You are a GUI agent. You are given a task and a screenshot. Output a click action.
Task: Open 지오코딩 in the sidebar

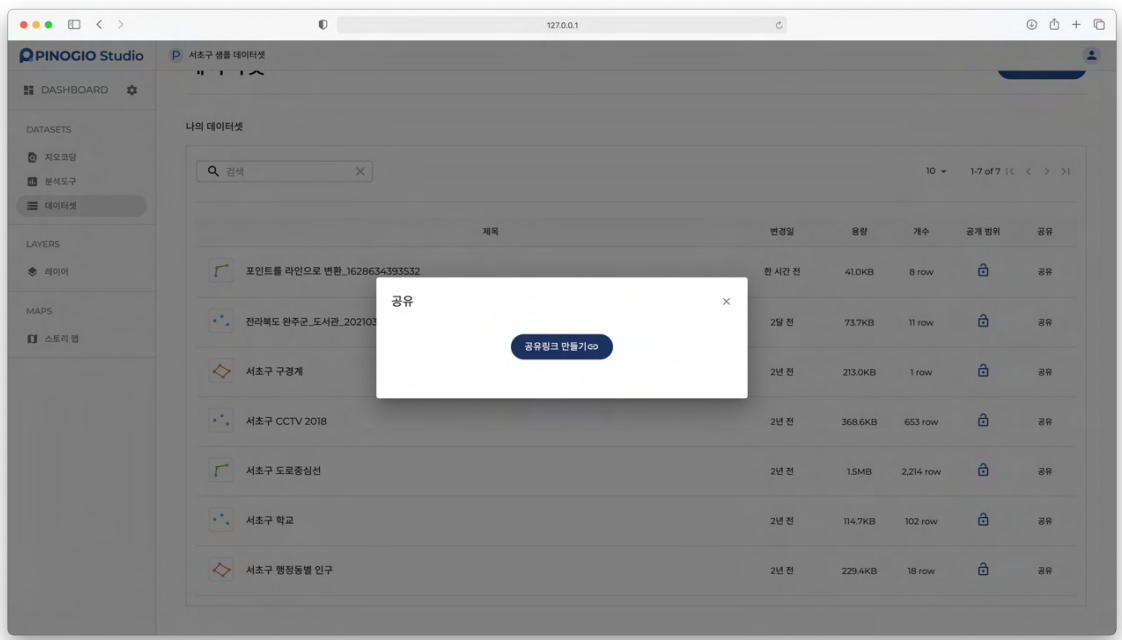pyautogui.click(x=60, y=157)
